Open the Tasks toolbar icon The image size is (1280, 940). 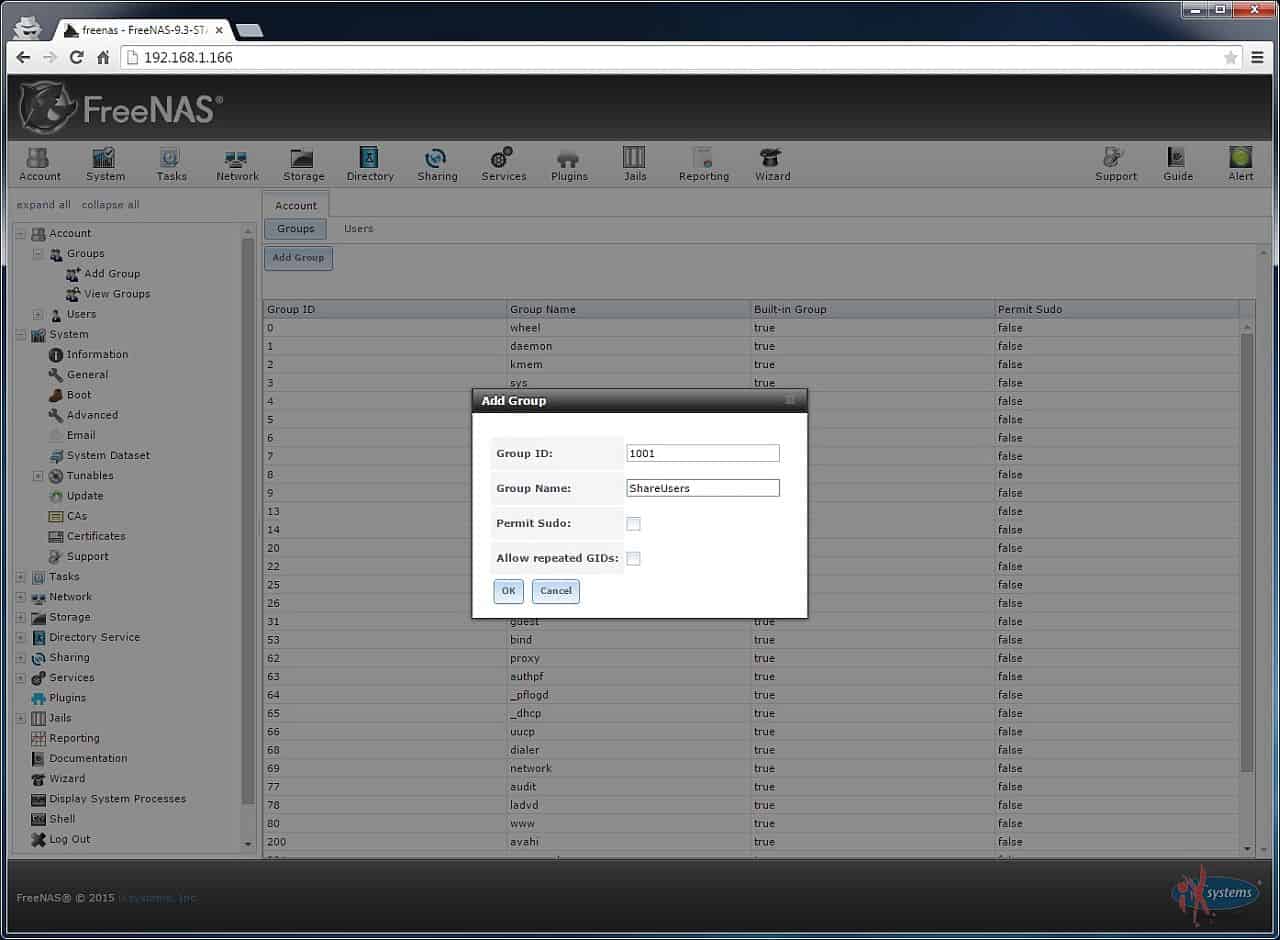point(171,164)
